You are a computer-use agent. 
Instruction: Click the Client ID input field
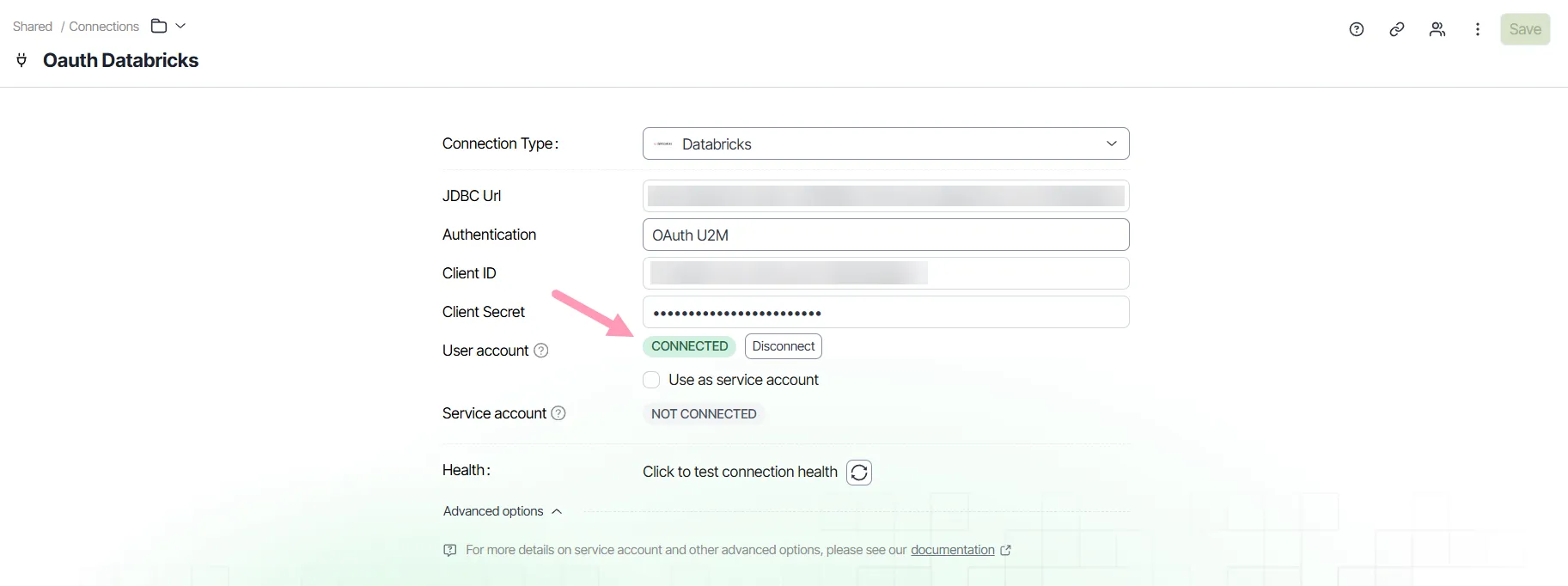886,273
